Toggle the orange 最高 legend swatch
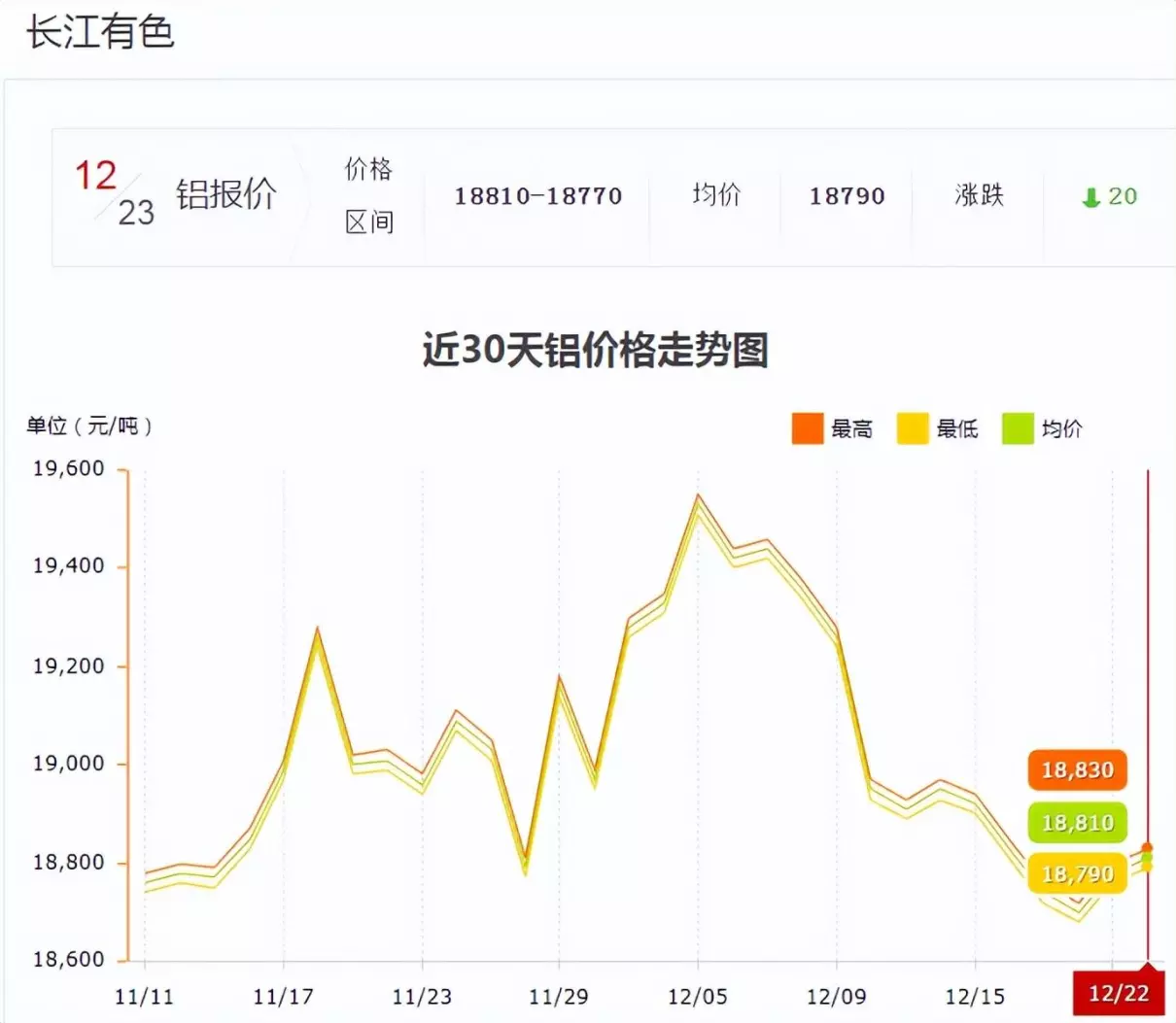 click(808, 428)
